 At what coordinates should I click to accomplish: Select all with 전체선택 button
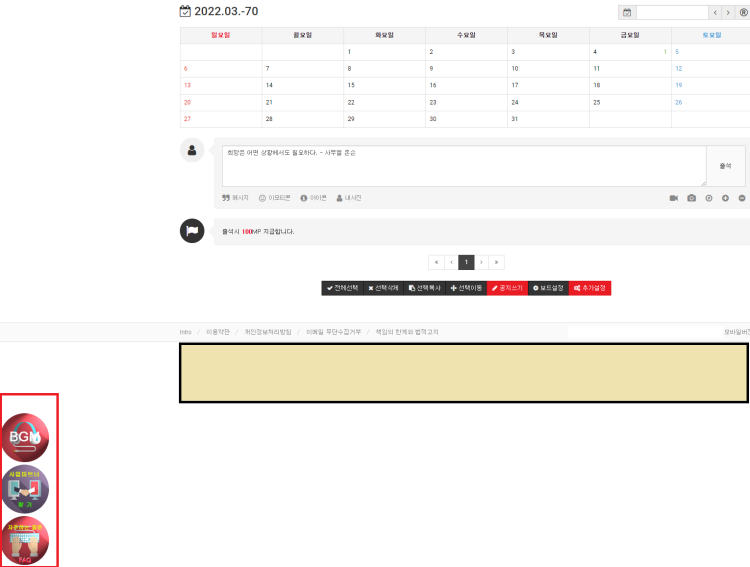coord(342,288)
